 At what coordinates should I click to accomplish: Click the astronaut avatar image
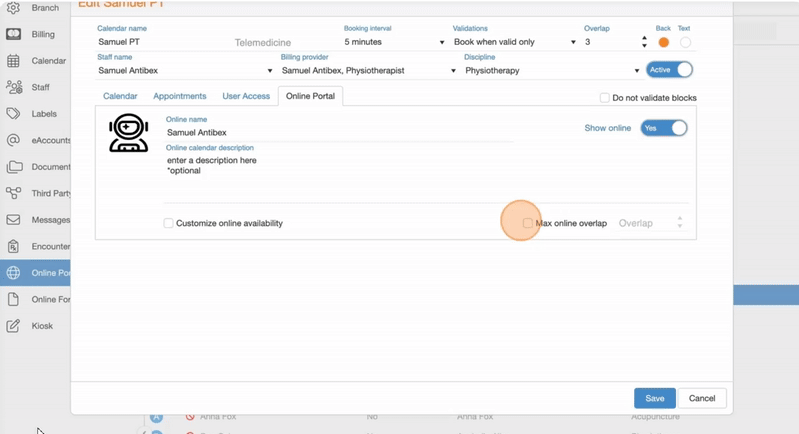129,133
